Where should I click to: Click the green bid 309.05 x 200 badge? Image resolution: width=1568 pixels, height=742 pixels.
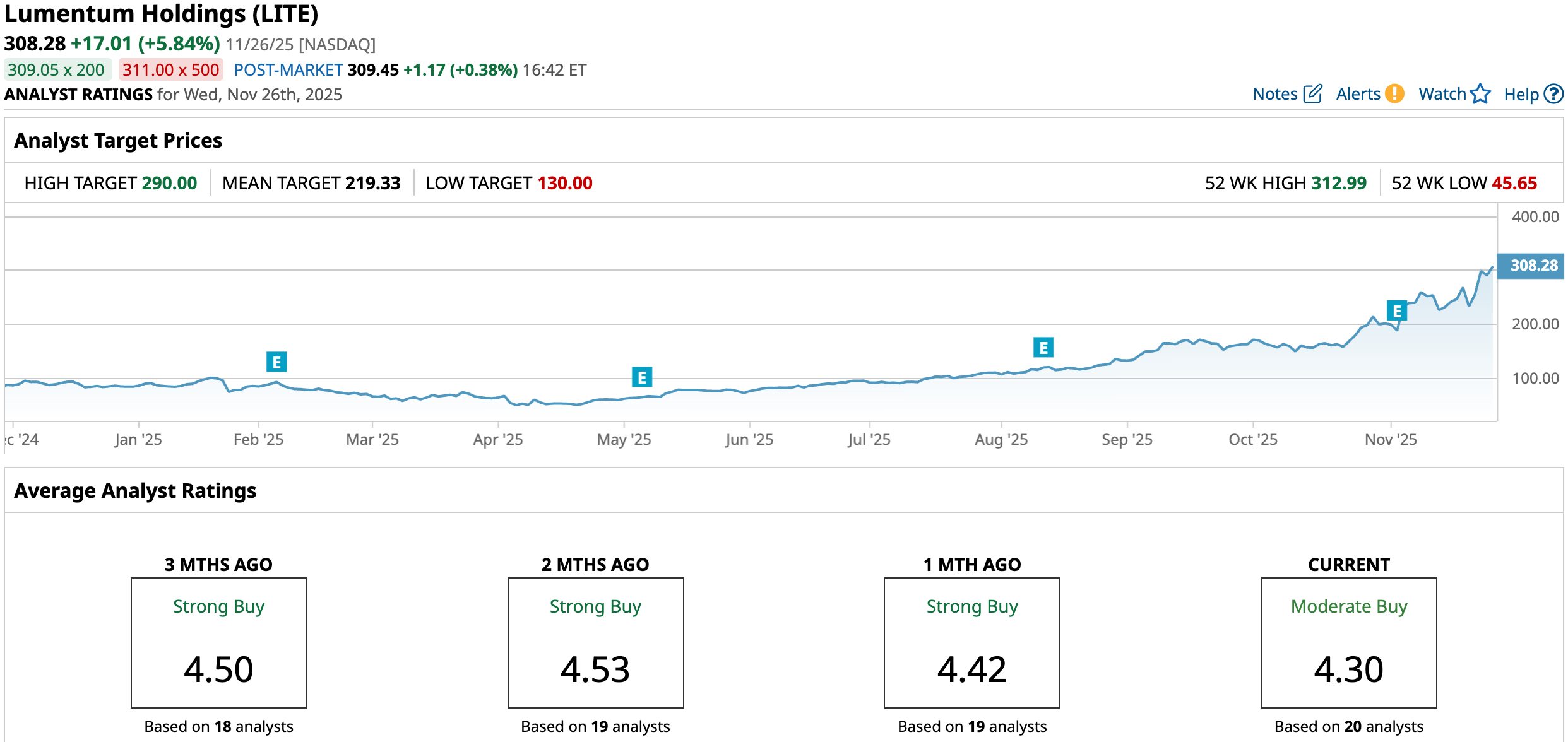click(57, 69)
